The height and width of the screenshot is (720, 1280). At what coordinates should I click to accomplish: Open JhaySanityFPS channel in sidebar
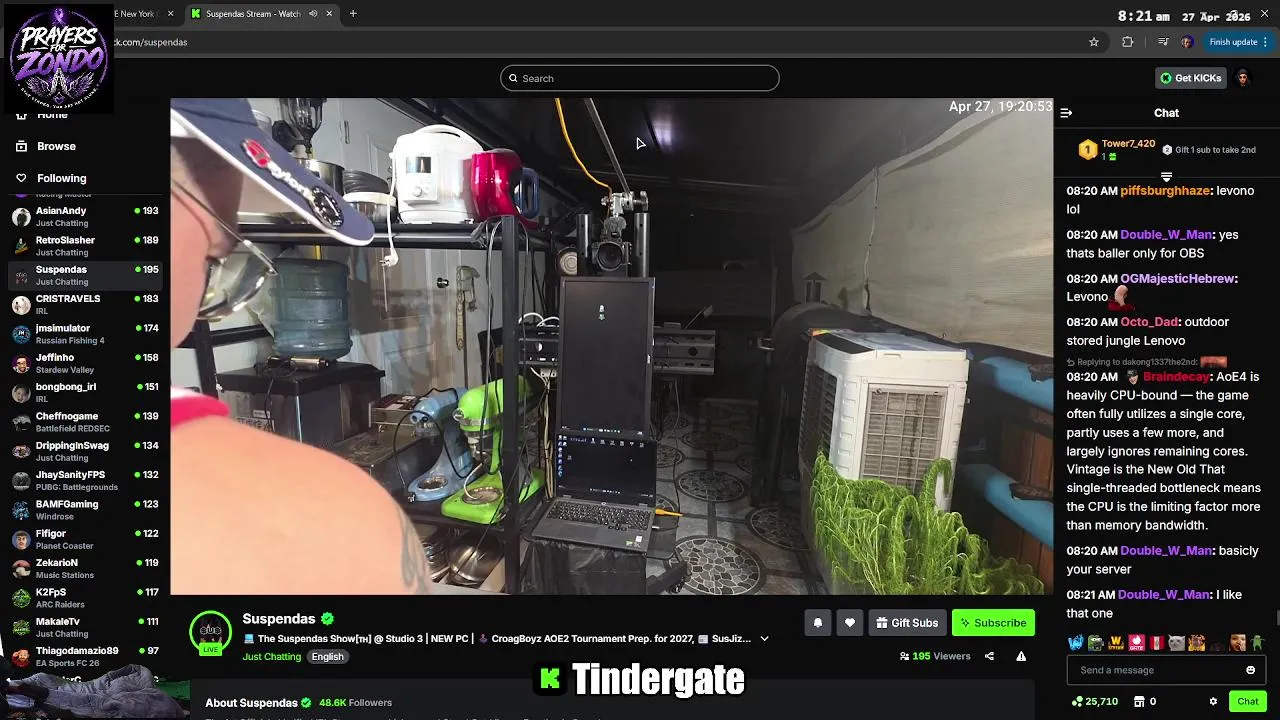85,481
